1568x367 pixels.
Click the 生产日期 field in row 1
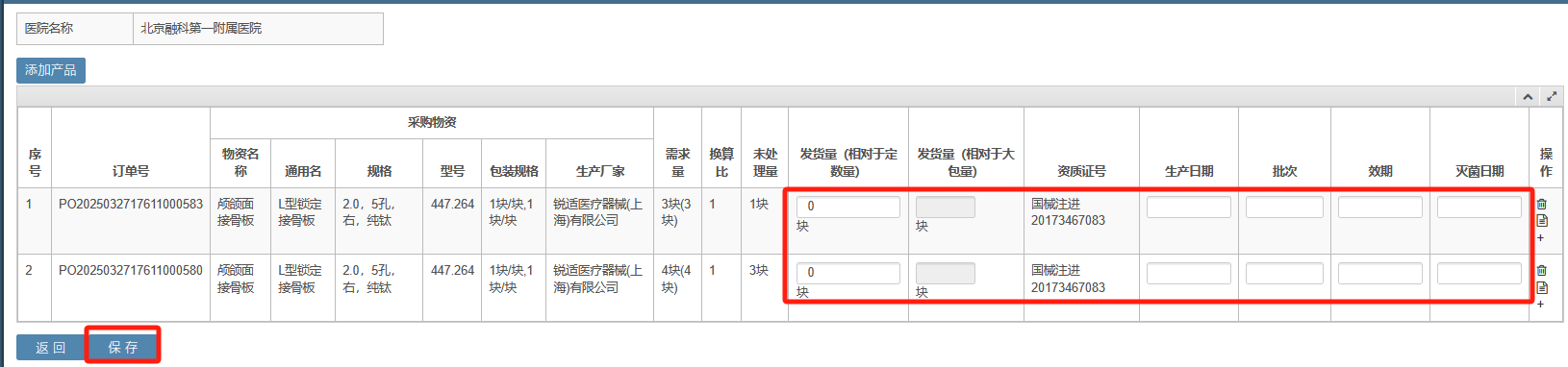1189,207
